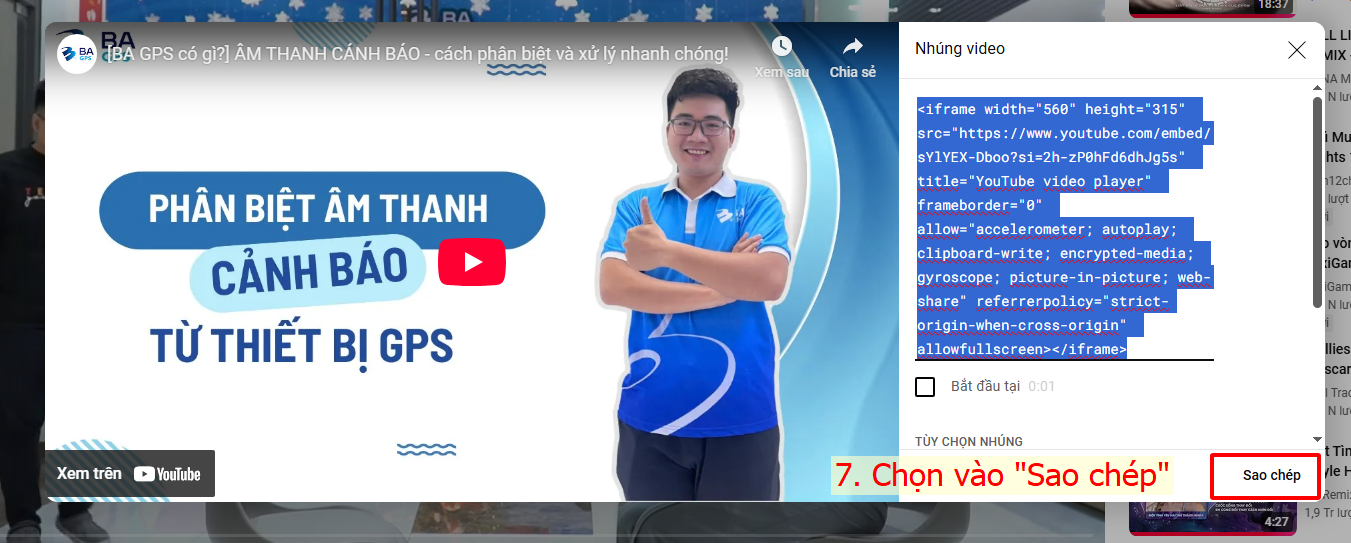The height and width of the screenshot is (543, 1351).
Task: Click the BA GPS channel logo
Action: [77, 54]
